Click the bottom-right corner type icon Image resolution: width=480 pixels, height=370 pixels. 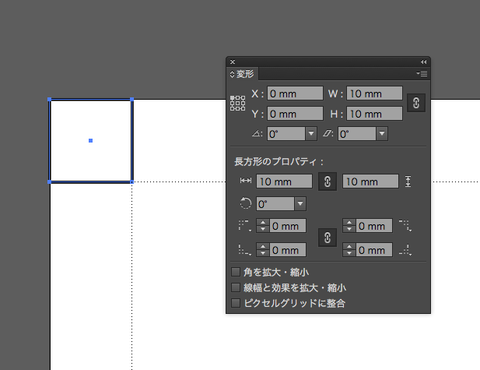[x=405, y=250]
